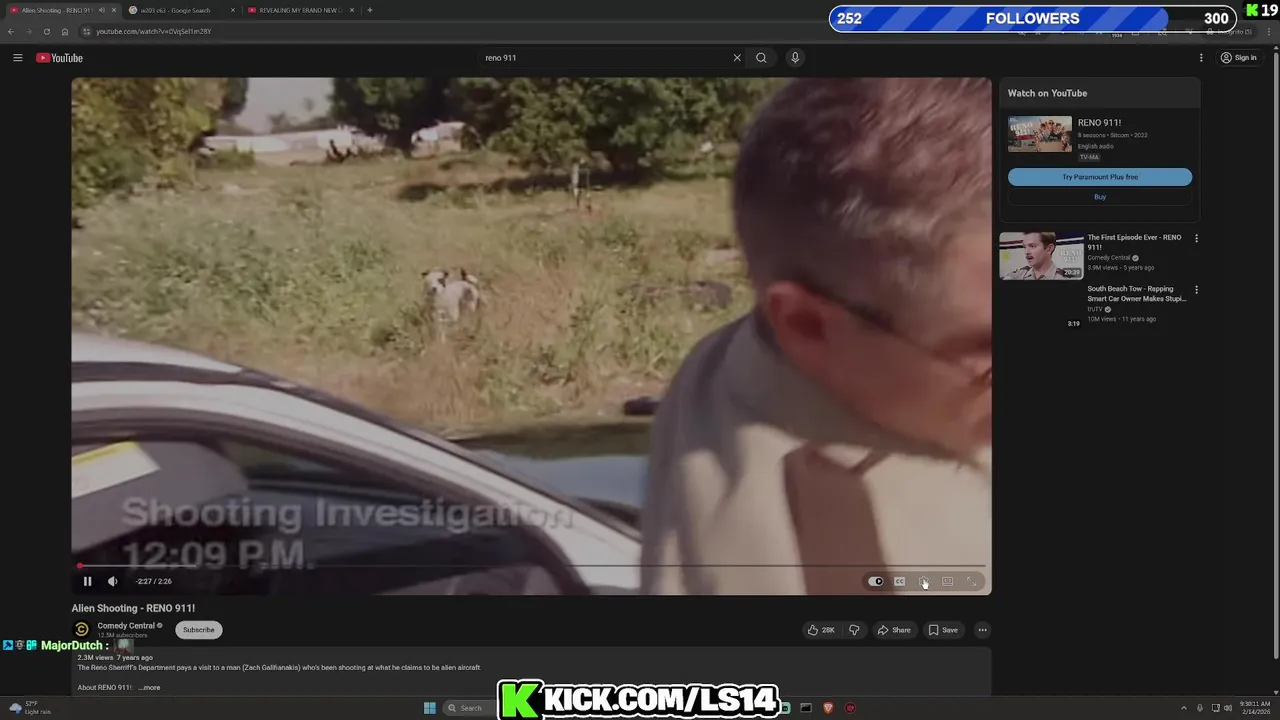This screenshot has width=1280, height=720.
Task: Click the Sign in button
Action: point(1239,58)
